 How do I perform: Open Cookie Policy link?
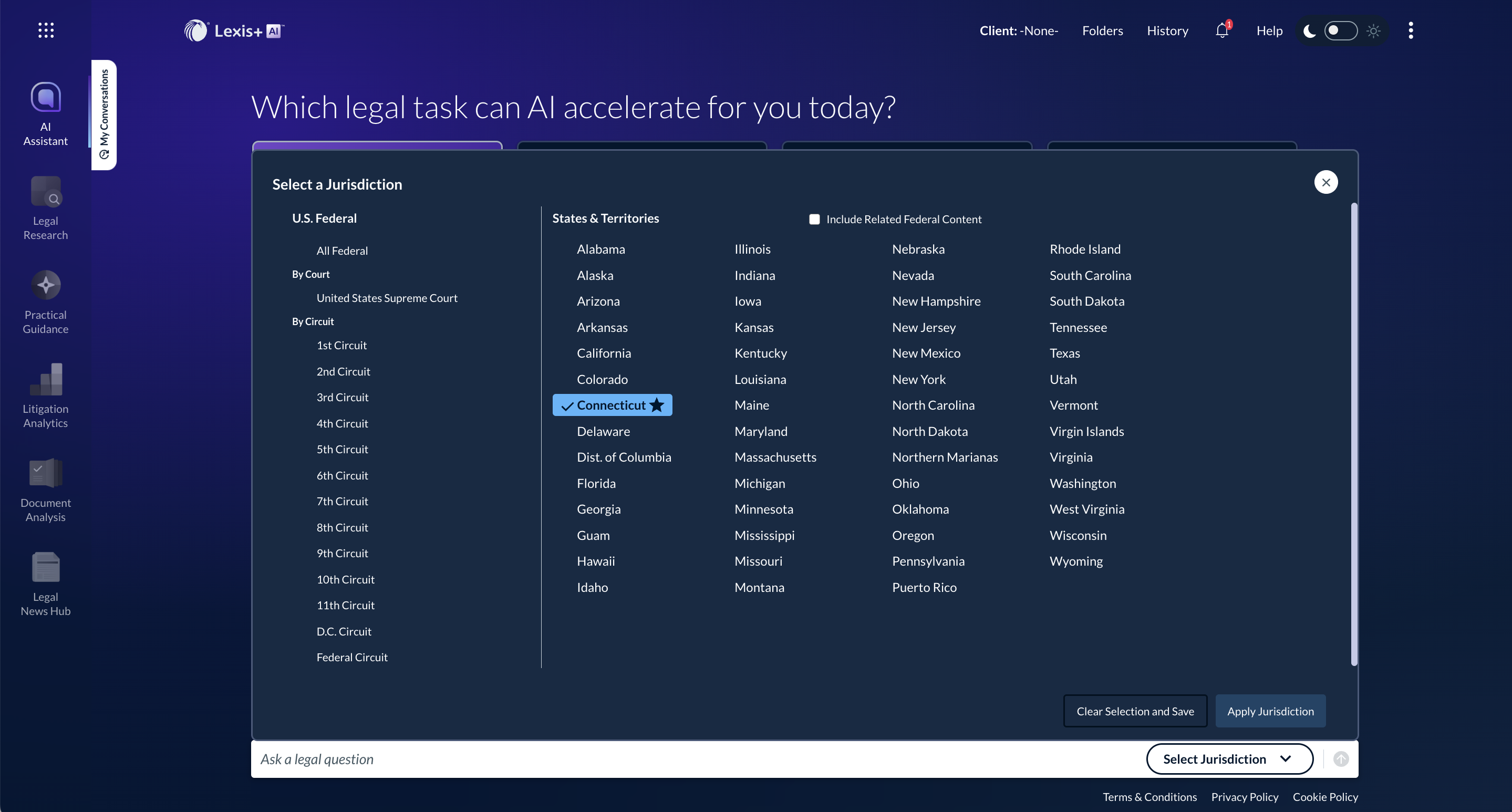point(1325,797)
